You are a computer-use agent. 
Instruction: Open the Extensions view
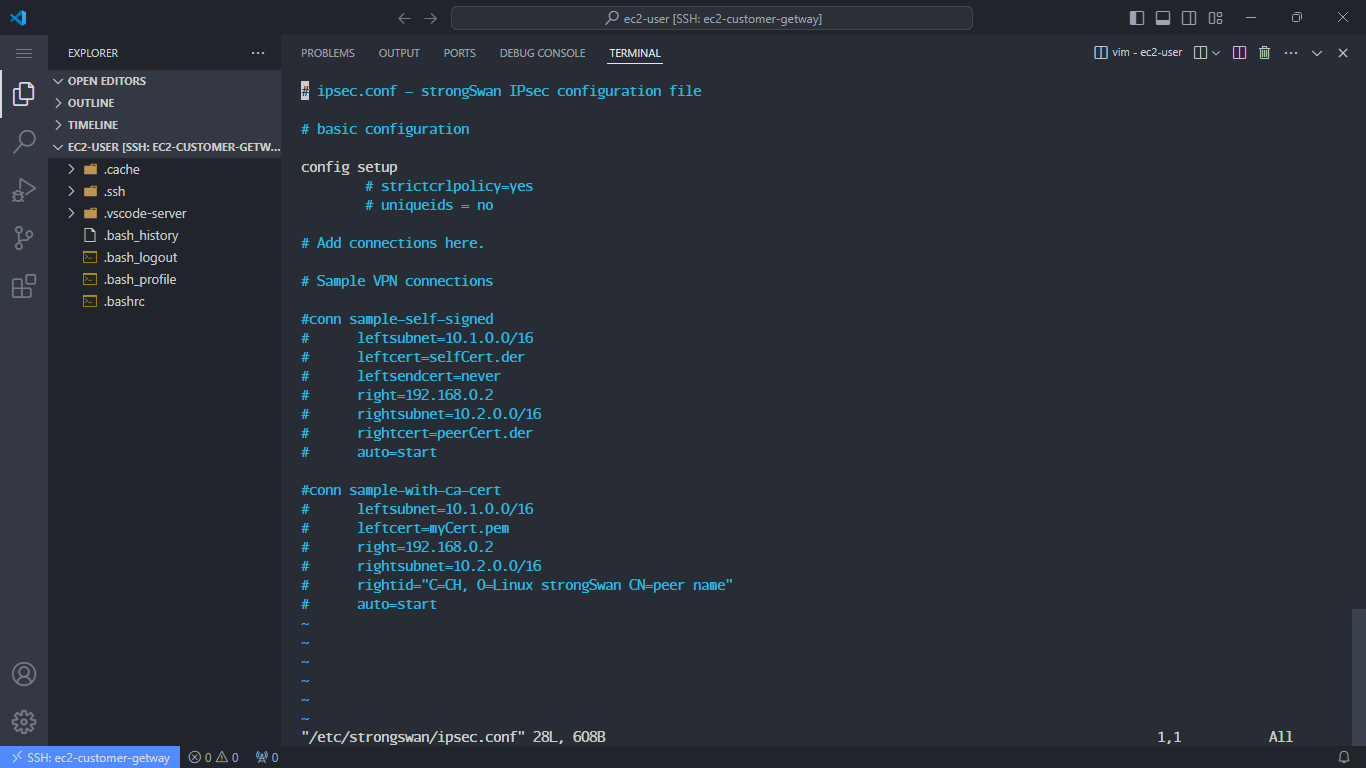point(24,286)
